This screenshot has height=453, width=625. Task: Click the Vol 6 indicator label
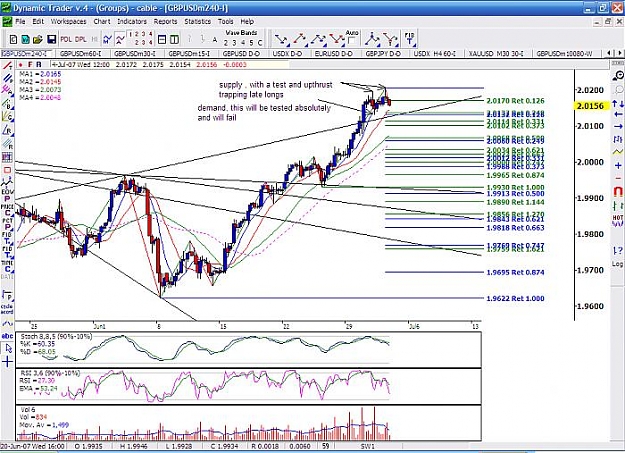coord(28,410)
